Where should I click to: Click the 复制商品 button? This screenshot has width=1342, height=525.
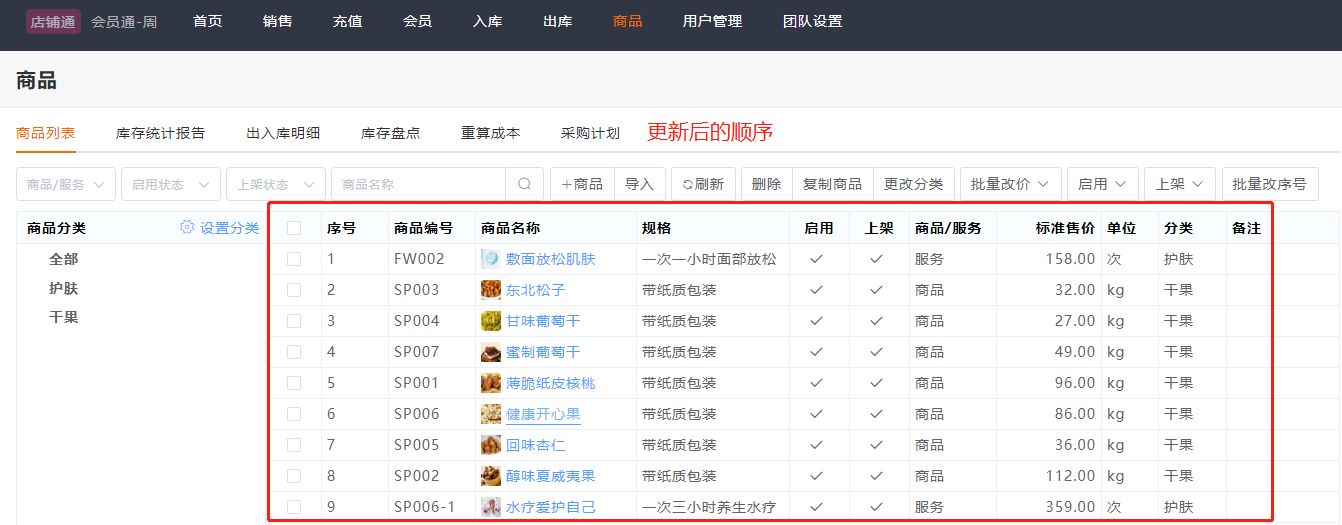coord(832,184)
